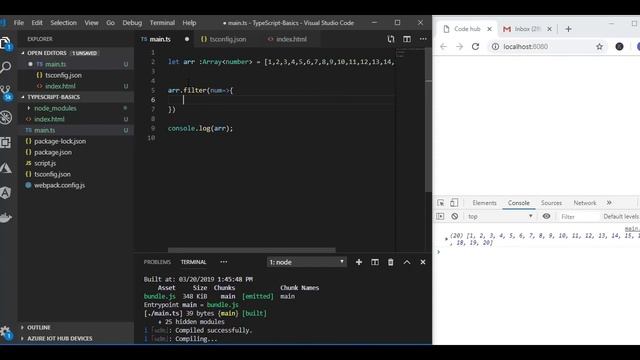The height and width of the screenshot is (360, 640).
Task: Open the panel overflow ellipsis next to Terminal
Action: tap(224, 262)
